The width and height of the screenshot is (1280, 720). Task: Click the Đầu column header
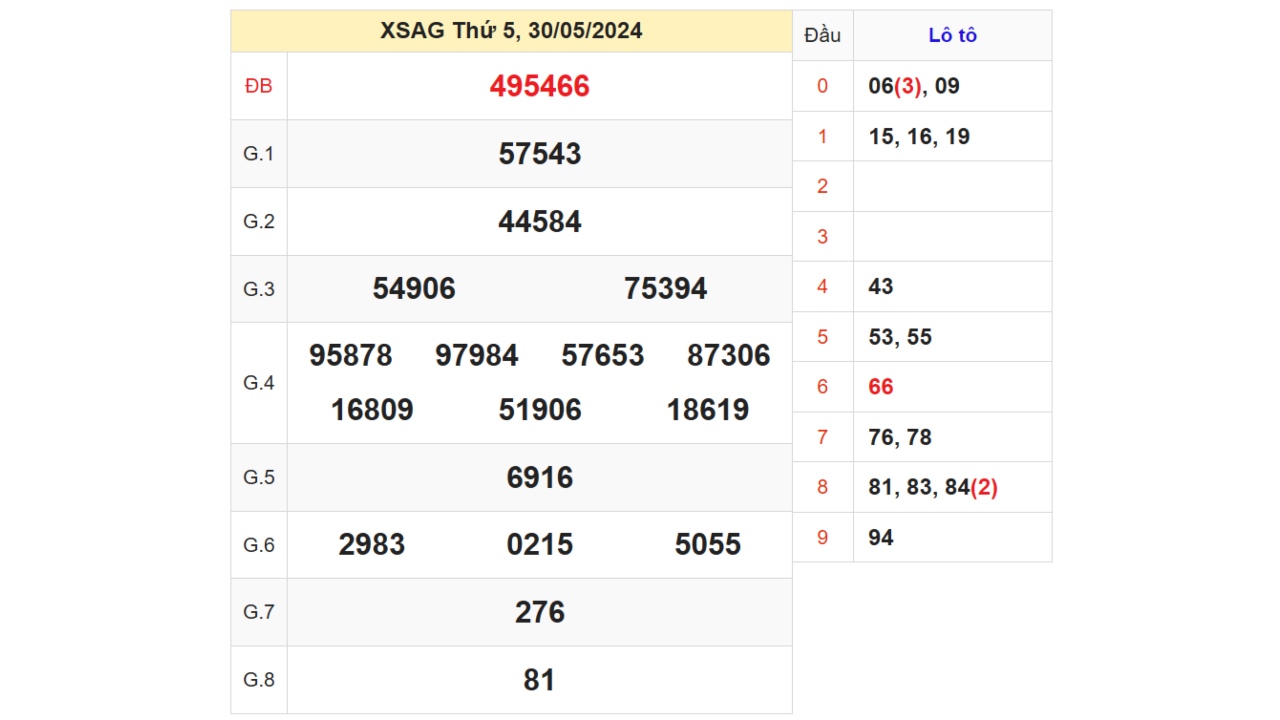(x=822, y=36)
